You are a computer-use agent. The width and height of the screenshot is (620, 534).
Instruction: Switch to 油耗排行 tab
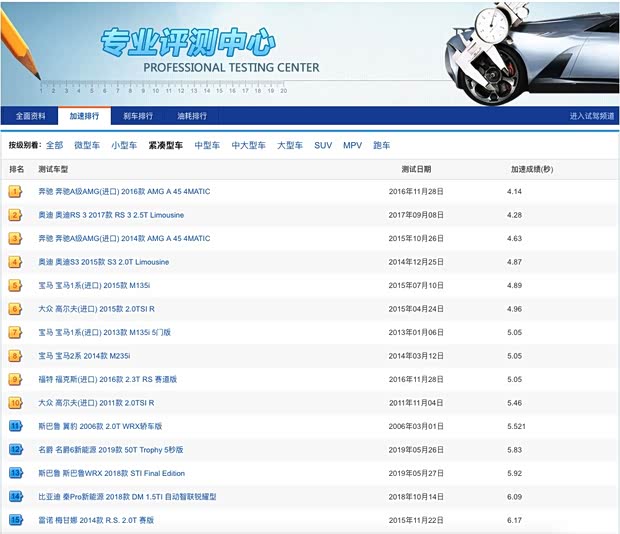click(x=192, y=116)
